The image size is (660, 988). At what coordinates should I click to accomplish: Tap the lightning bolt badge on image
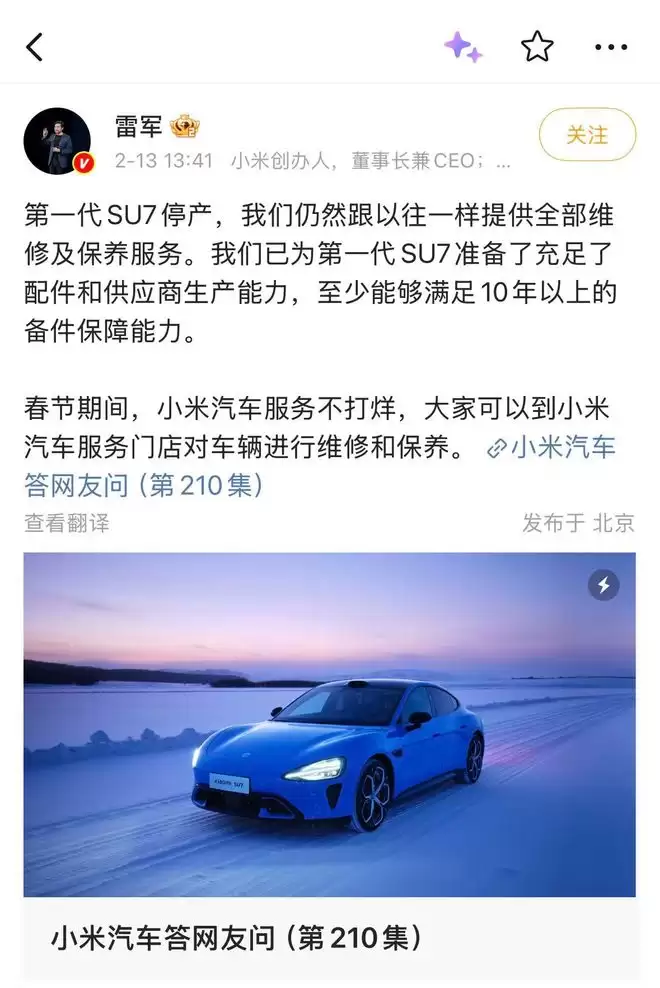[603, 585]
